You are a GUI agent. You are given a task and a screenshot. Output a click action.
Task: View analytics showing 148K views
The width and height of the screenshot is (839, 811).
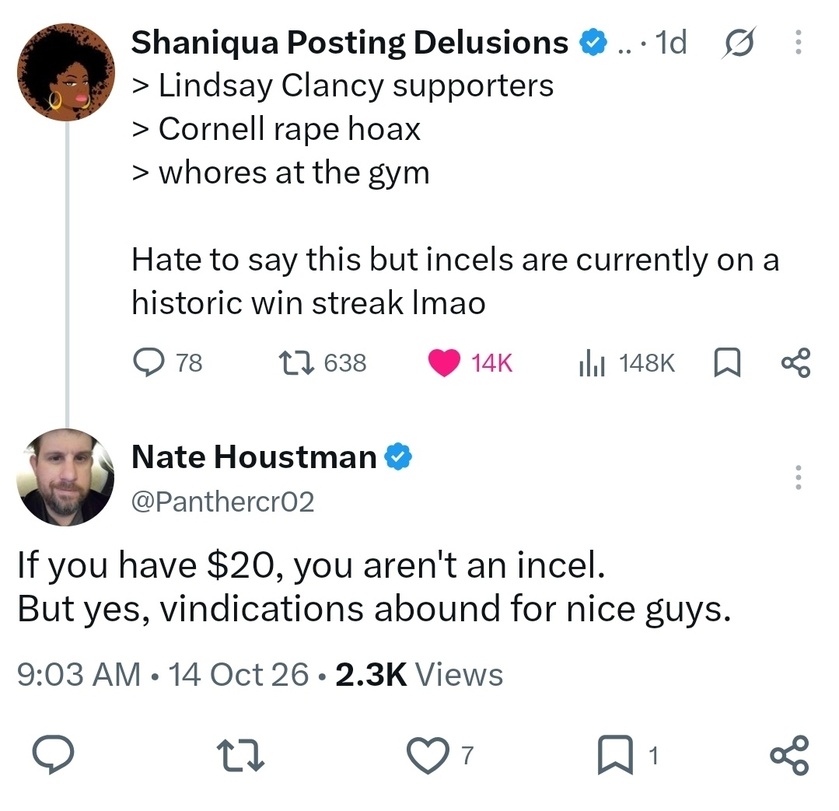[627, 362]
